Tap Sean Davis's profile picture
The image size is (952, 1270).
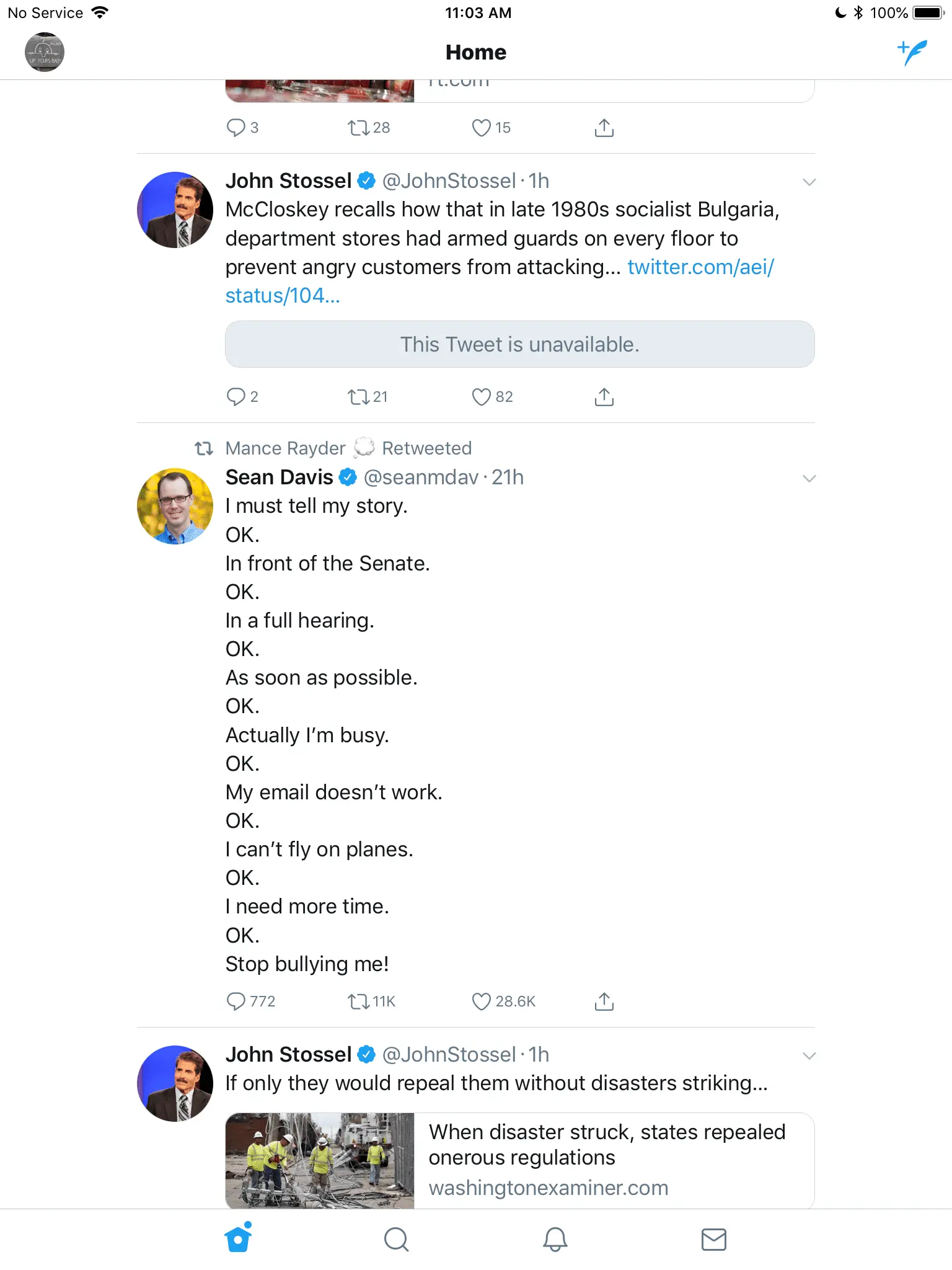click(x=175, y=507)
